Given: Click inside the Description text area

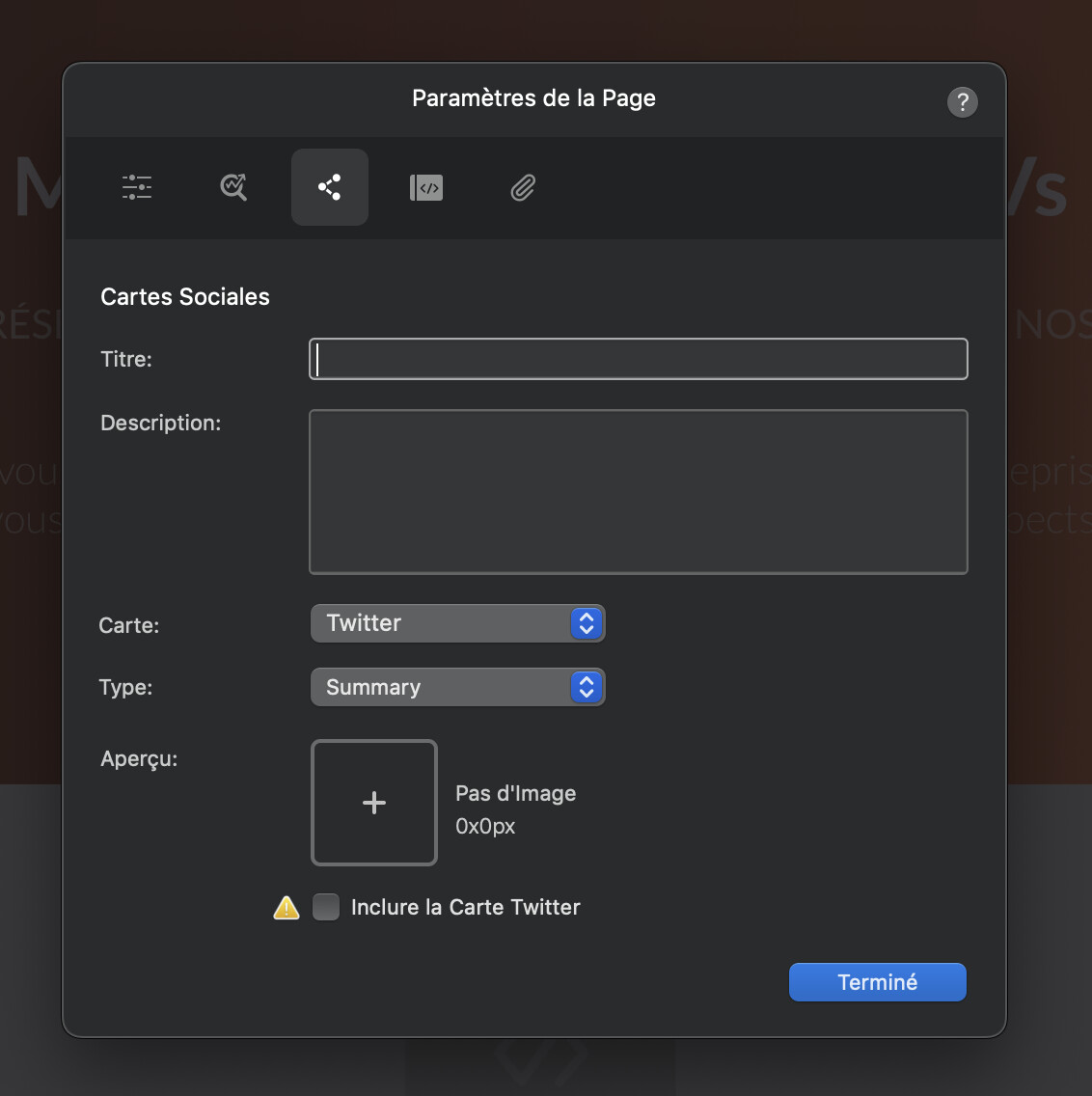Looking at the screenshot, I should (x=638, y=492).
